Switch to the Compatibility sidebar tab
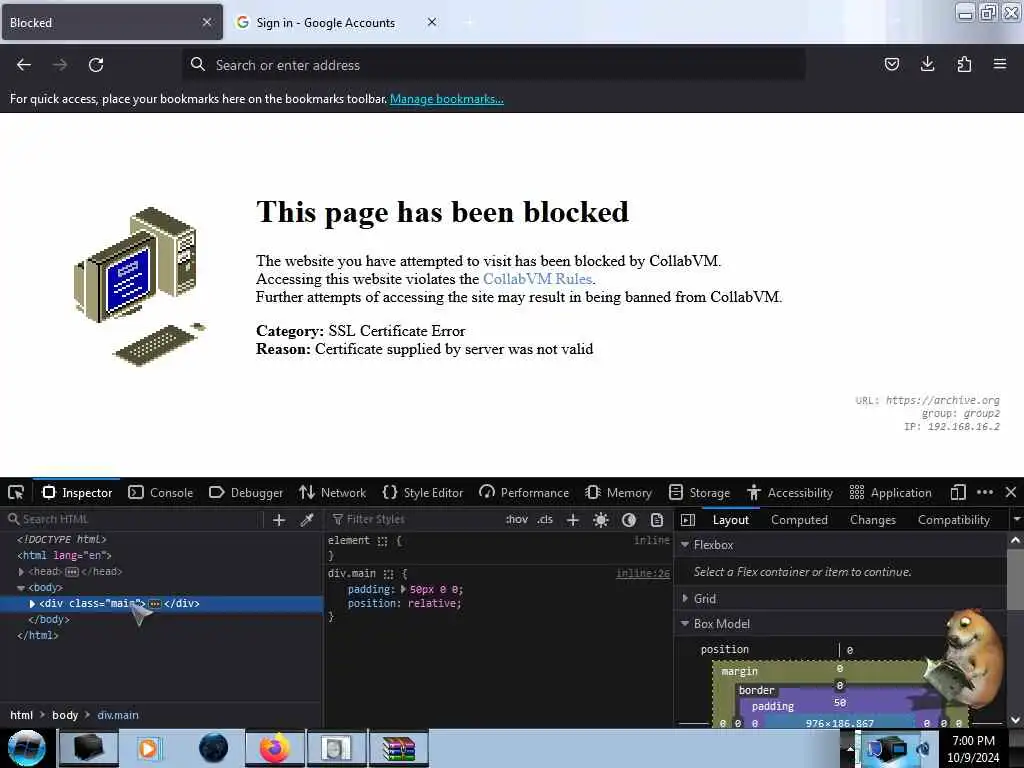Image resolution: width=1024 pixels, height=768 pixels. point(953,520)
